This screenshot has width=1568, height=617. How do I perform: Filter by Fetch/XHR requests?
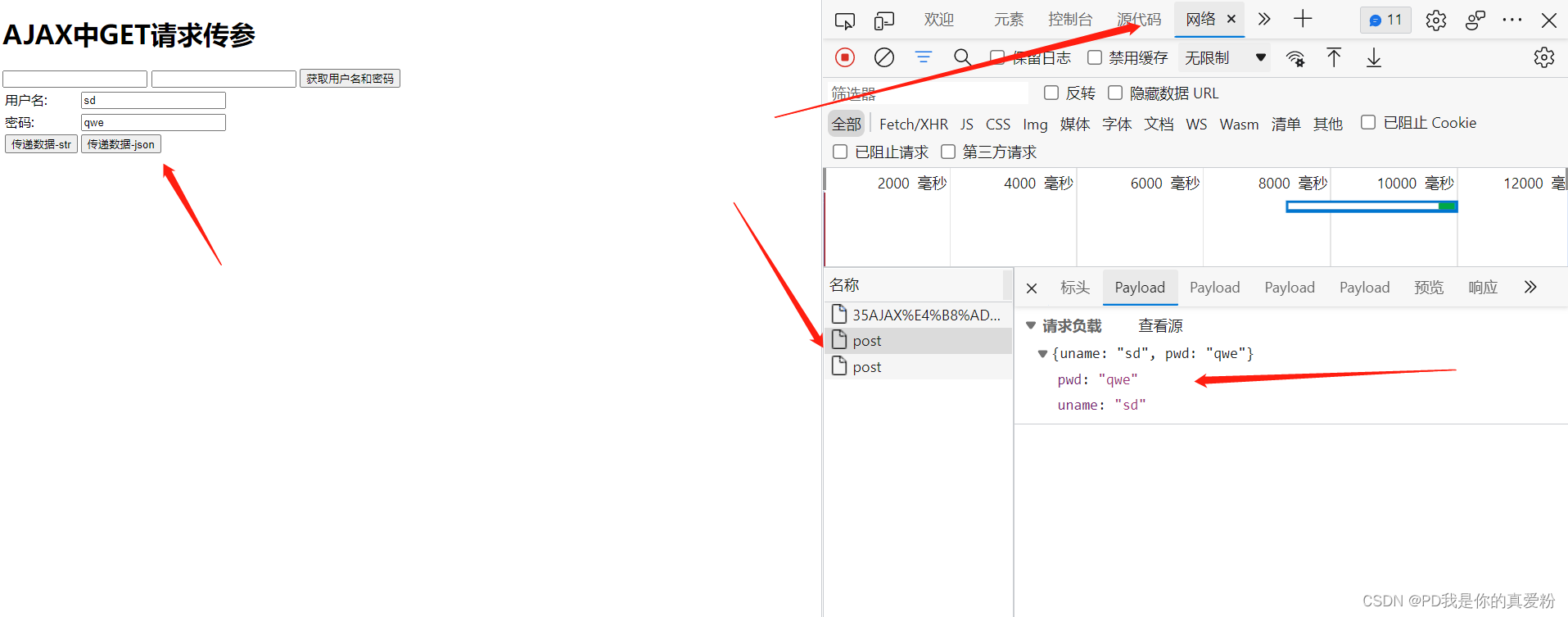coord(914,124)
